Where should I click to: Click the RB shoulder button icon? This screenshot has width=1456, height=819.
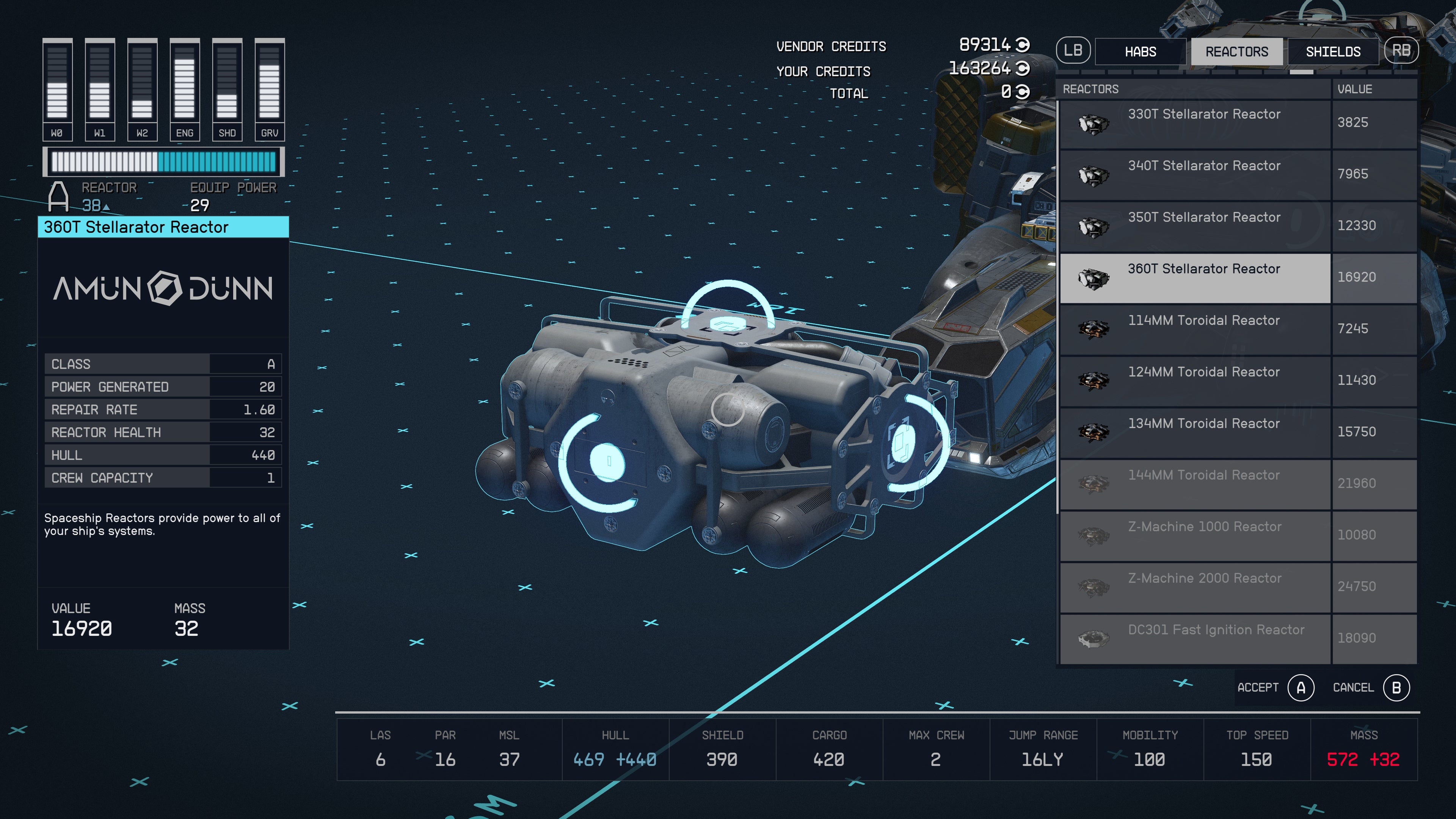[1402, 50]
